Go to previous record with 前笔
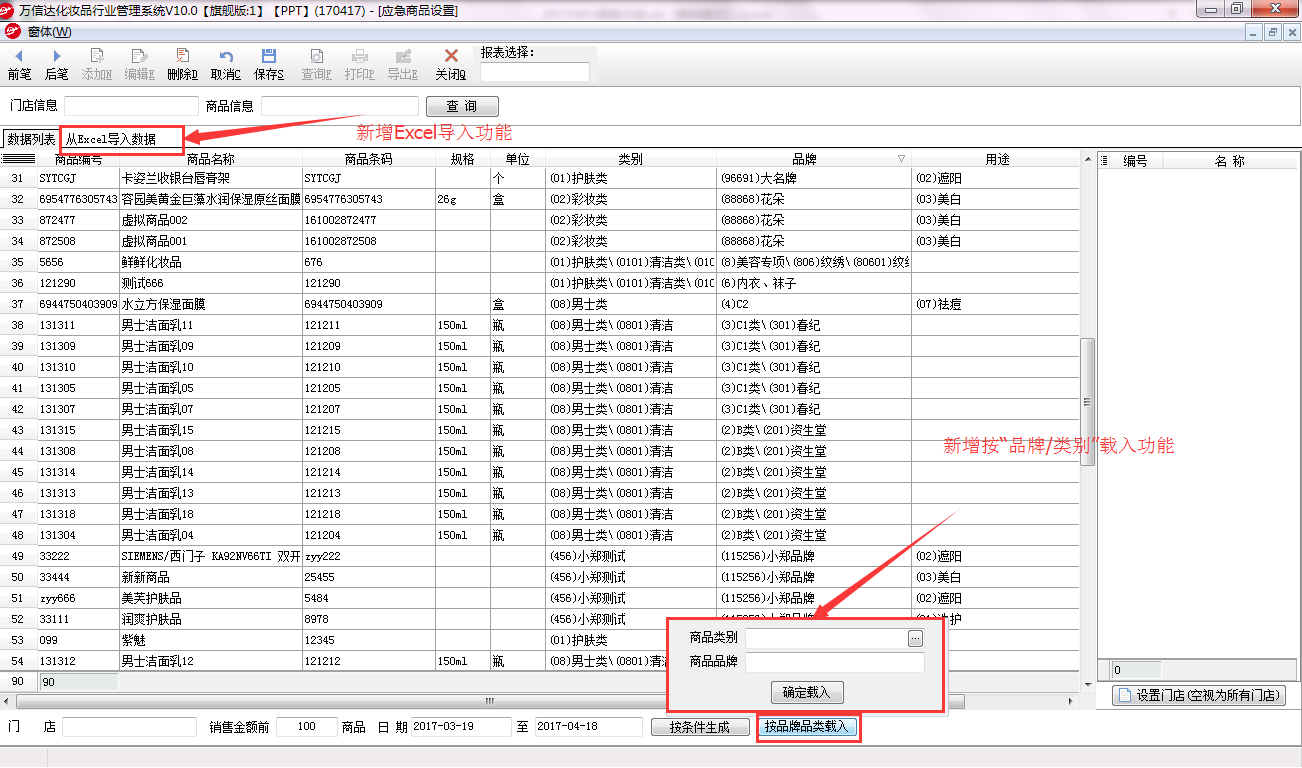The height and width of the screenshot is (768, 1302). (x=19, y=65)
